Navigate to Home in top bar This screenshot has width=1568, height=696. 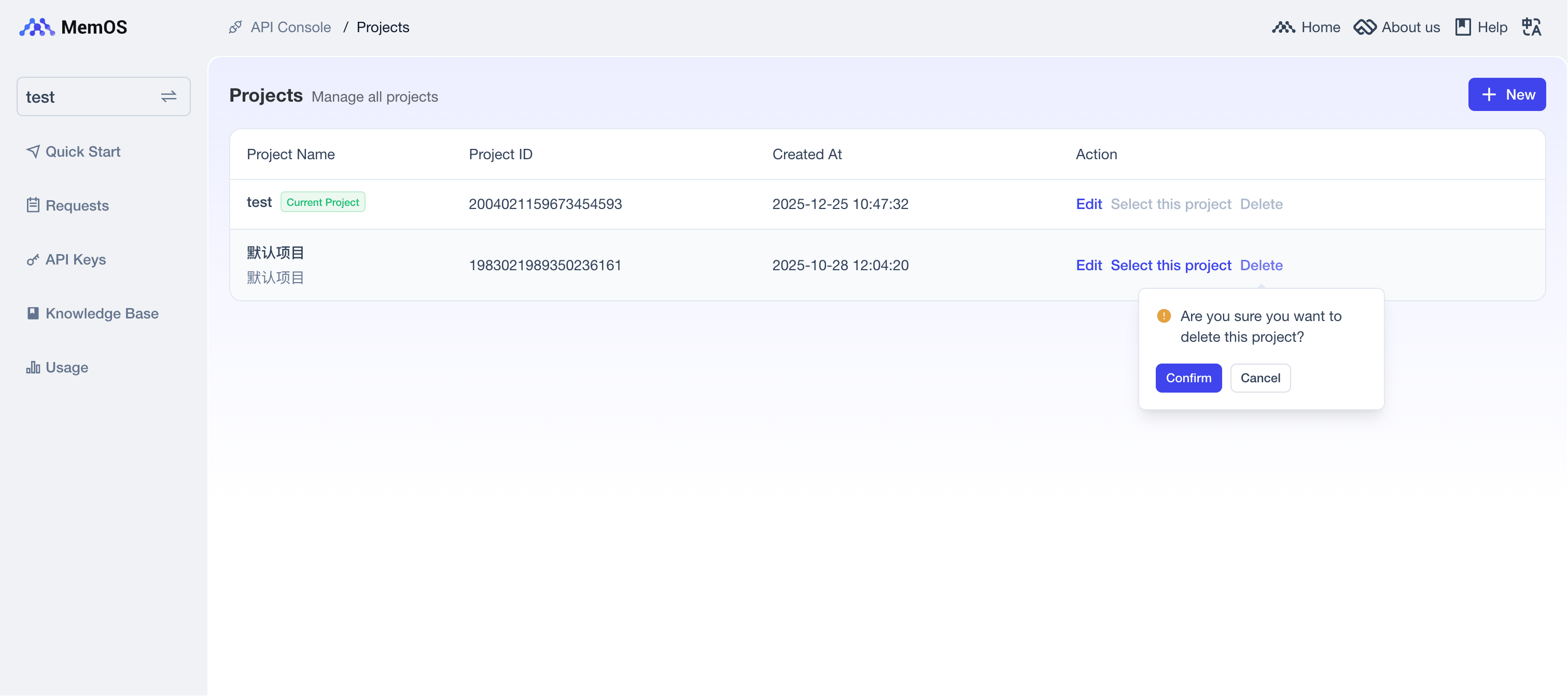click(x=1306, y=27)
